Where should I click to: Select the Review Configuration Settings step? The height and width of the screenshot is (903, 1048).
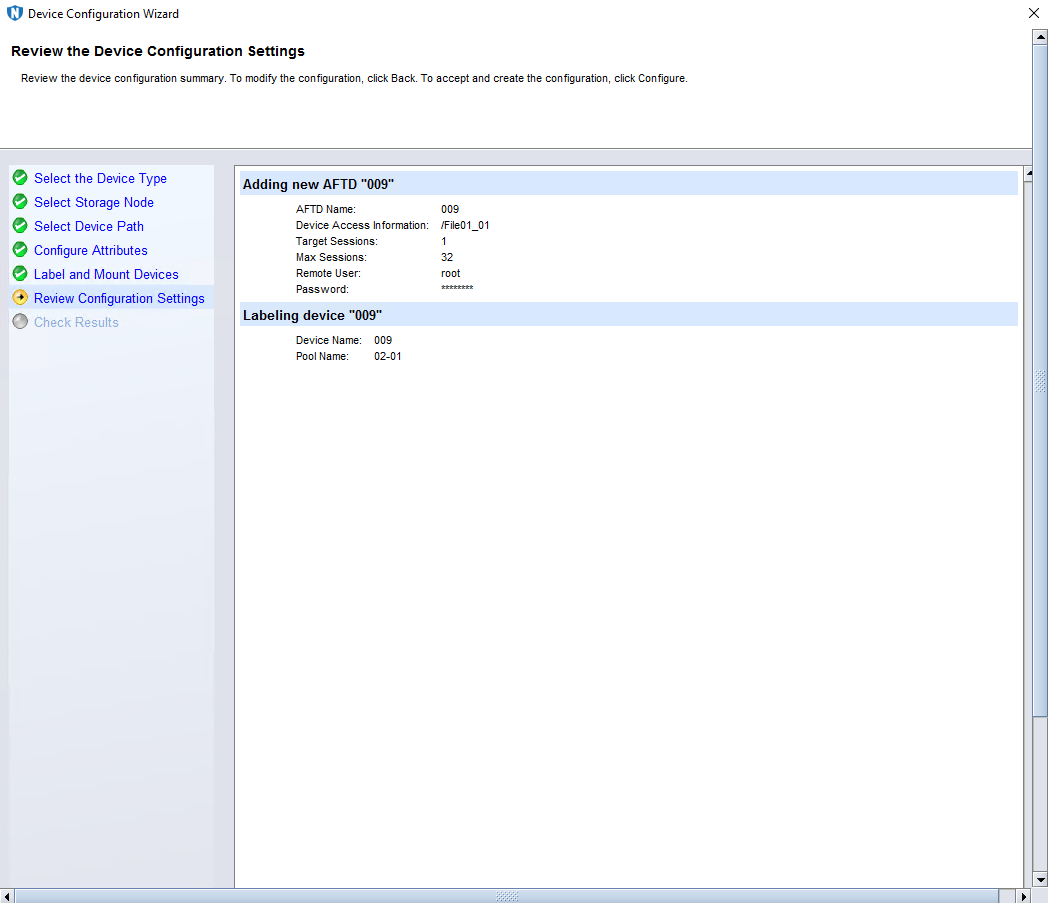[x=119, y=298]
